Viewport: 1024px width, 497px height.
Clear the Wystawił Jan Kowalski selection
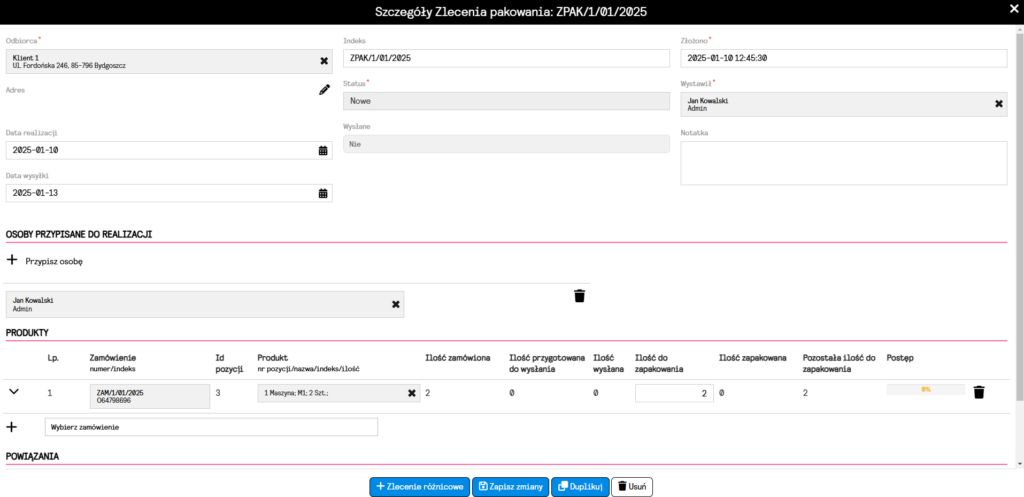click(998, 103)
